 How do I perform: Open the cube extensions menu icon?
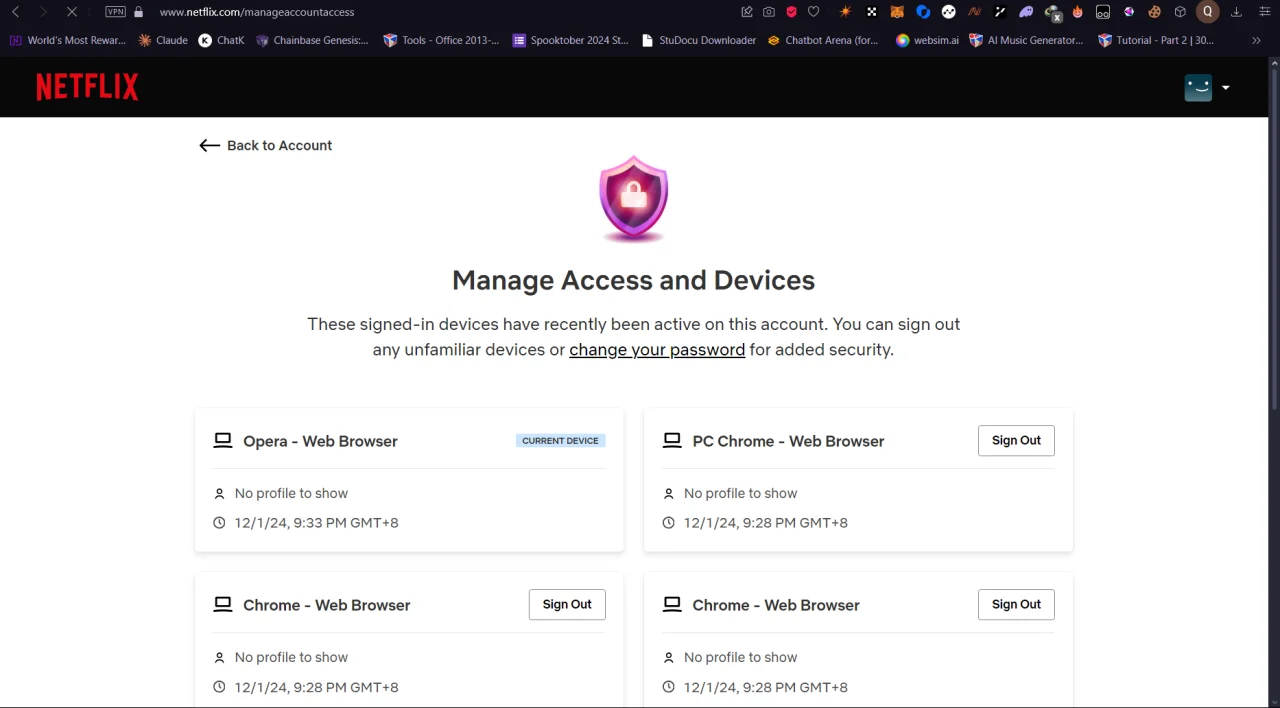[1180, 12]
